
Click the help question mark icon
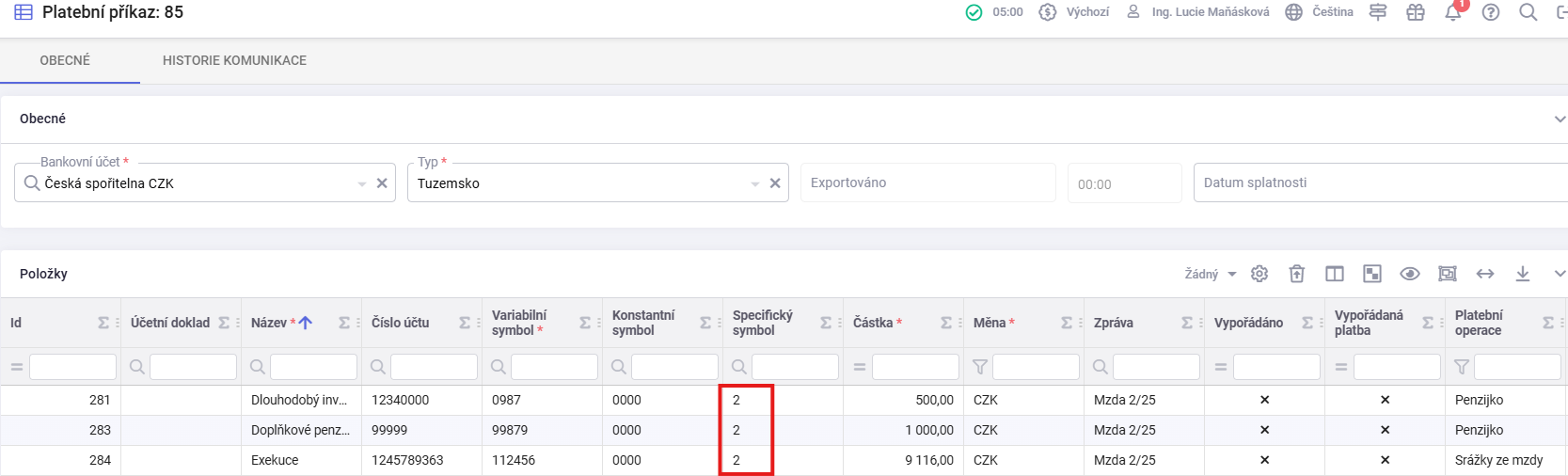tap(1491, 12)
